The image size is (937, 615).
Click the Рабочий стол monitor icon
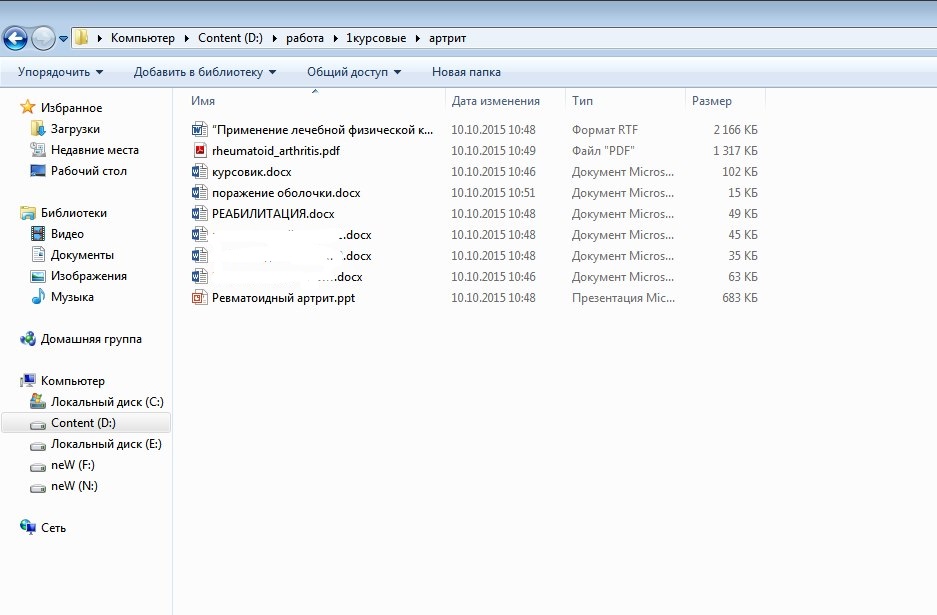click(38, 170)
